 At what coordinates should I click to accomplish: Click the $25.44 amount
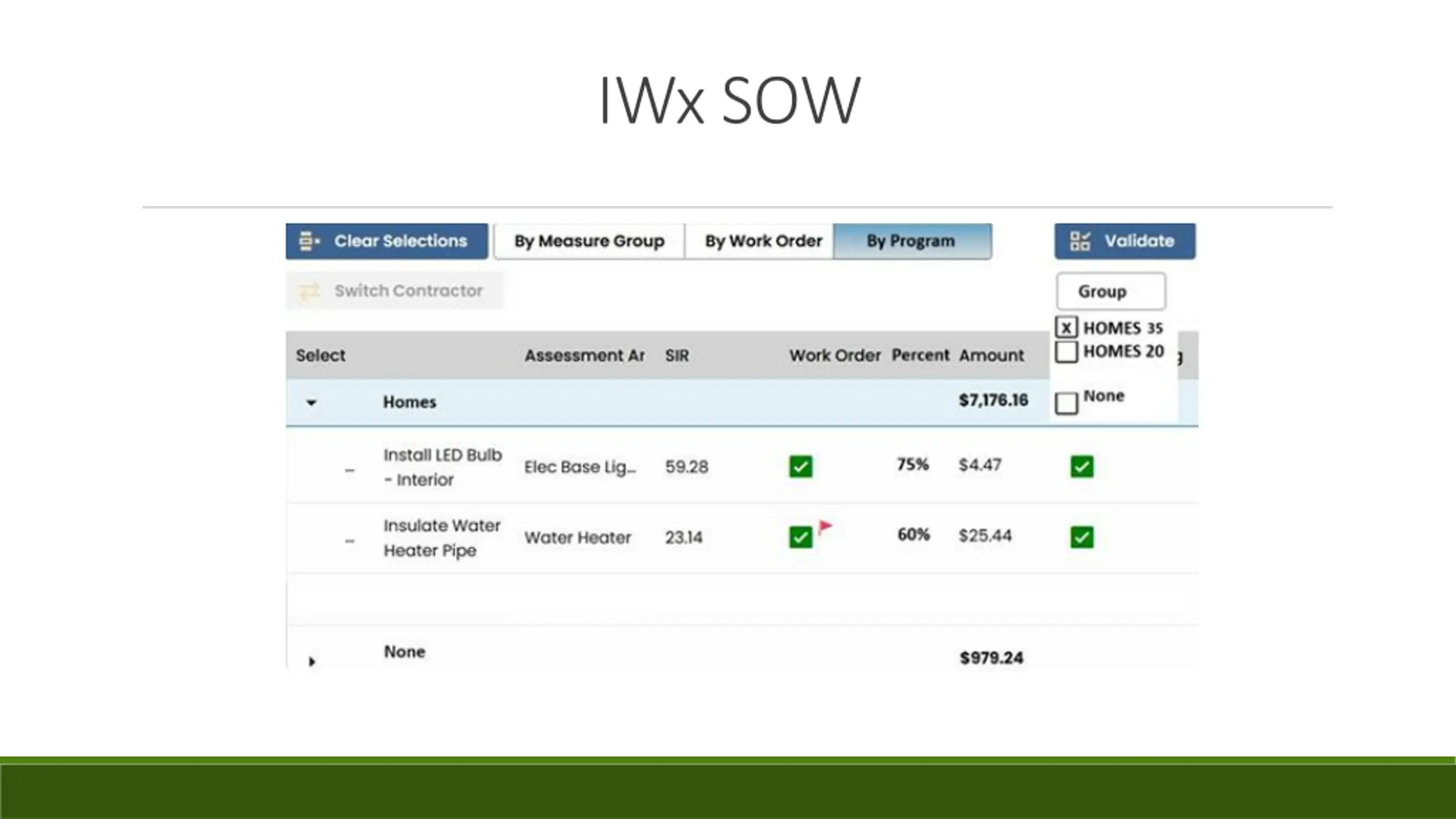click(x=985, y=535)
